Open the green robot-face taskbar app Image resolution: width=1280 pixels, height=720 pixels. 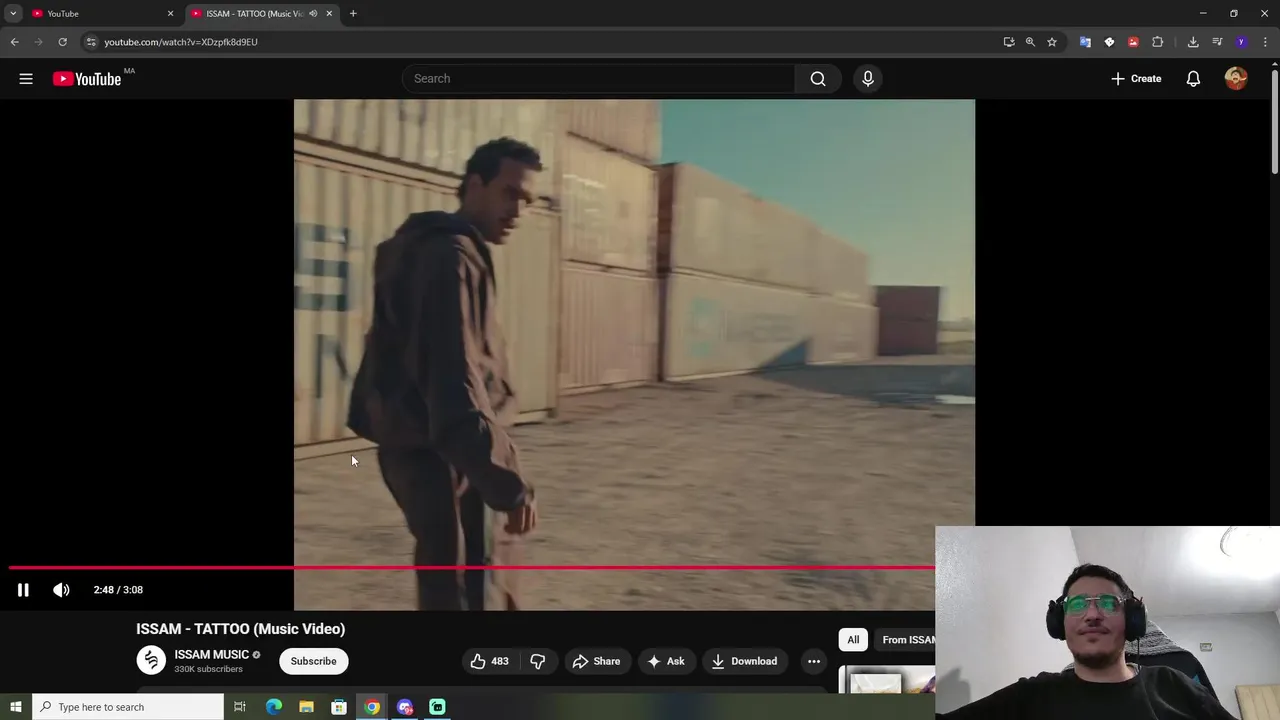[437, 707]
